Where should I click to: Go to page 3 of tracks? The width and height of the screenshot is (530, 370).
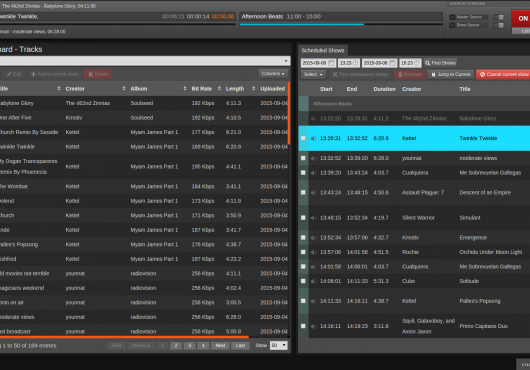point(190,345)
